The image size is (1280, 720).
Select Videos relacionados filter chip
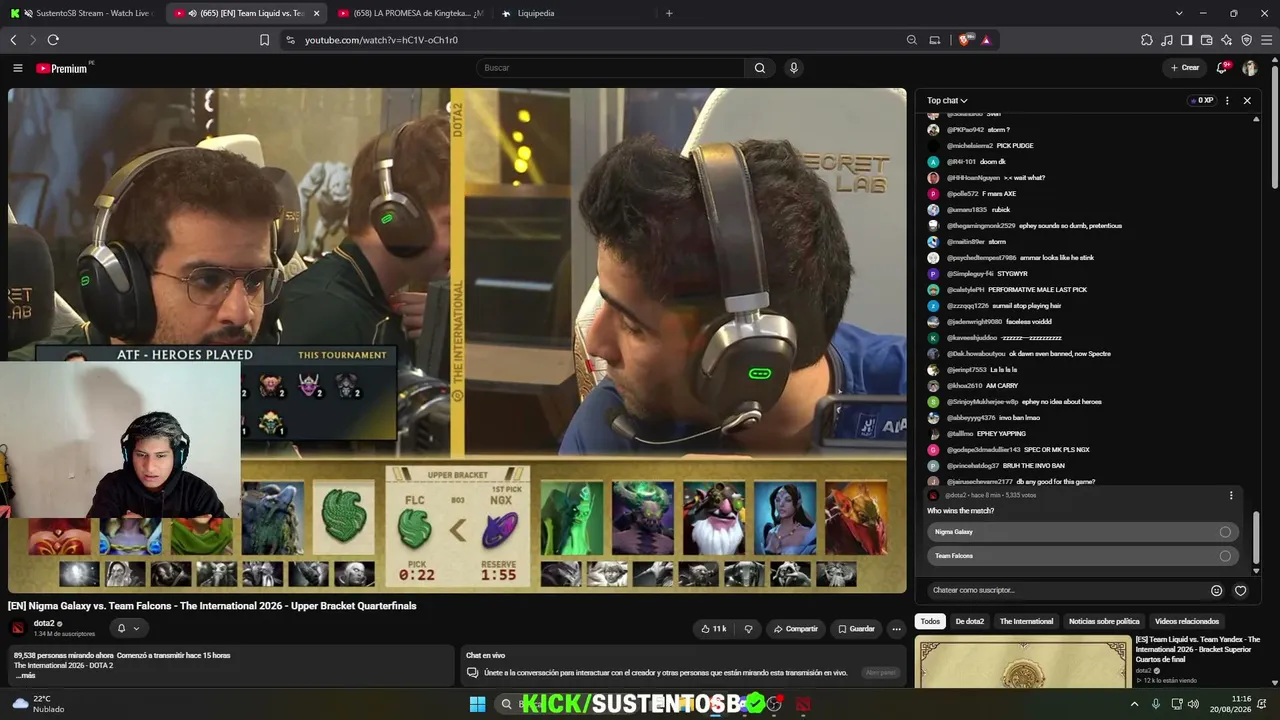point(1187,621)
